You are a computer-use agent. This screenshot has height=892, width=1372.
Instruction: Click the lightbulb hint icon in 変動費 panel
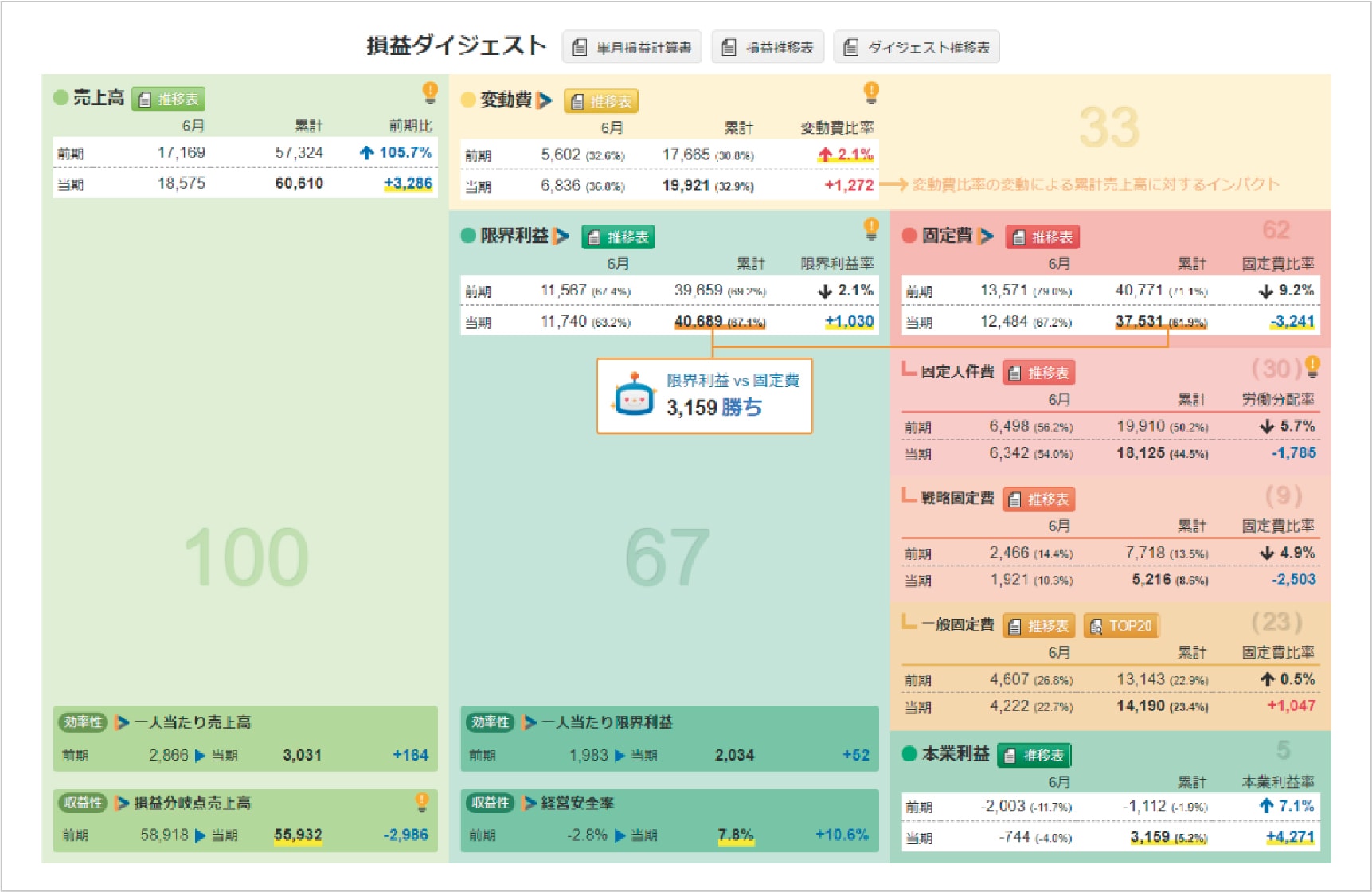(x=871, y=92)
